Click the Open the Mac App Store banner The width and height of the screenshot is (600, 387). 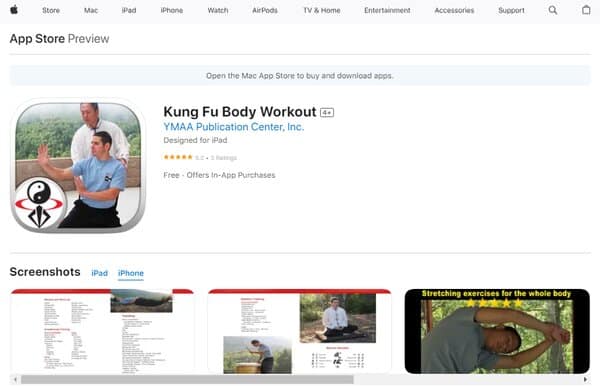300,75
